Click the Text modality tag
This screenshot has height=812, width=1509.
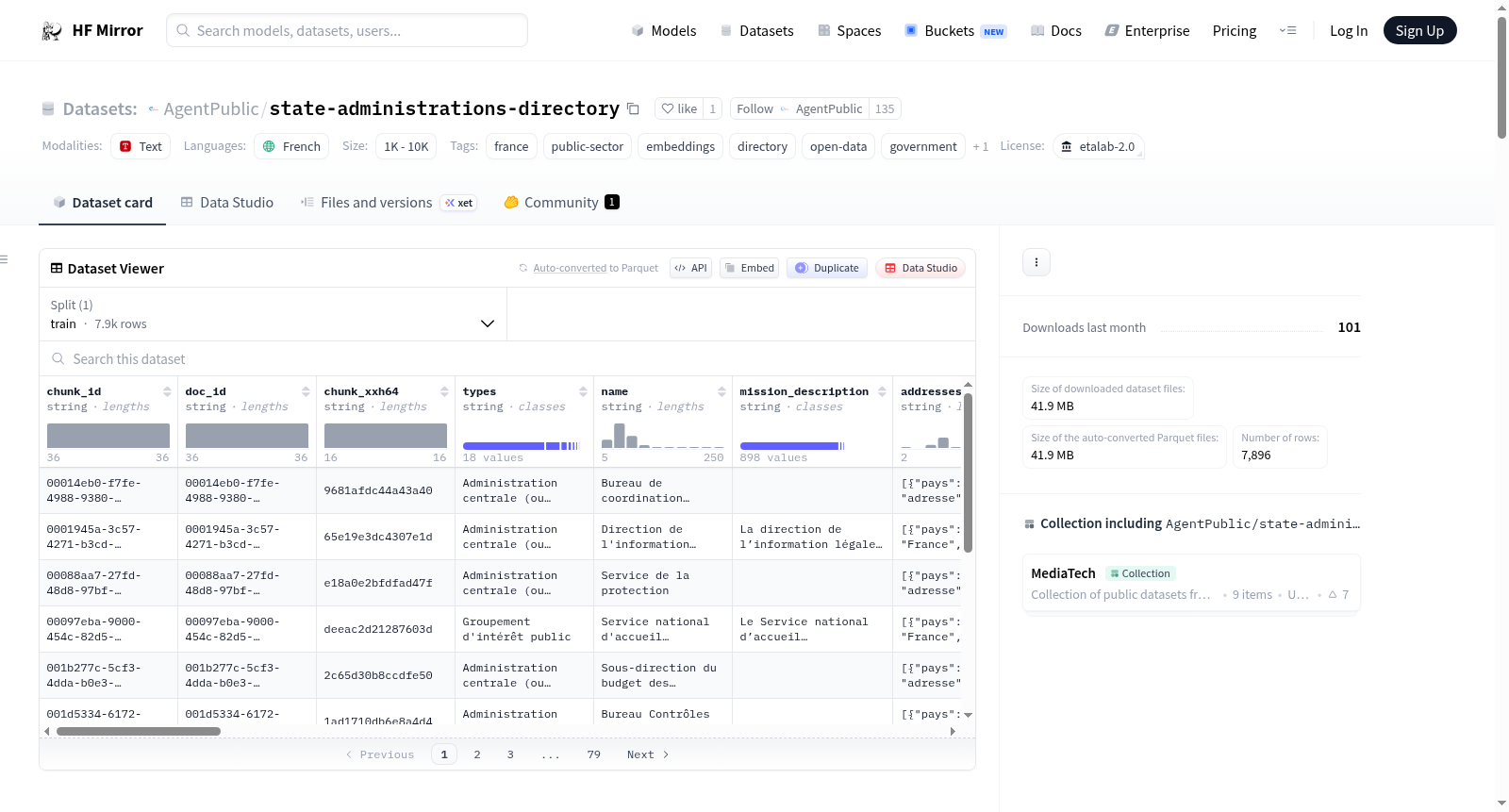click(x=141, y=147)
